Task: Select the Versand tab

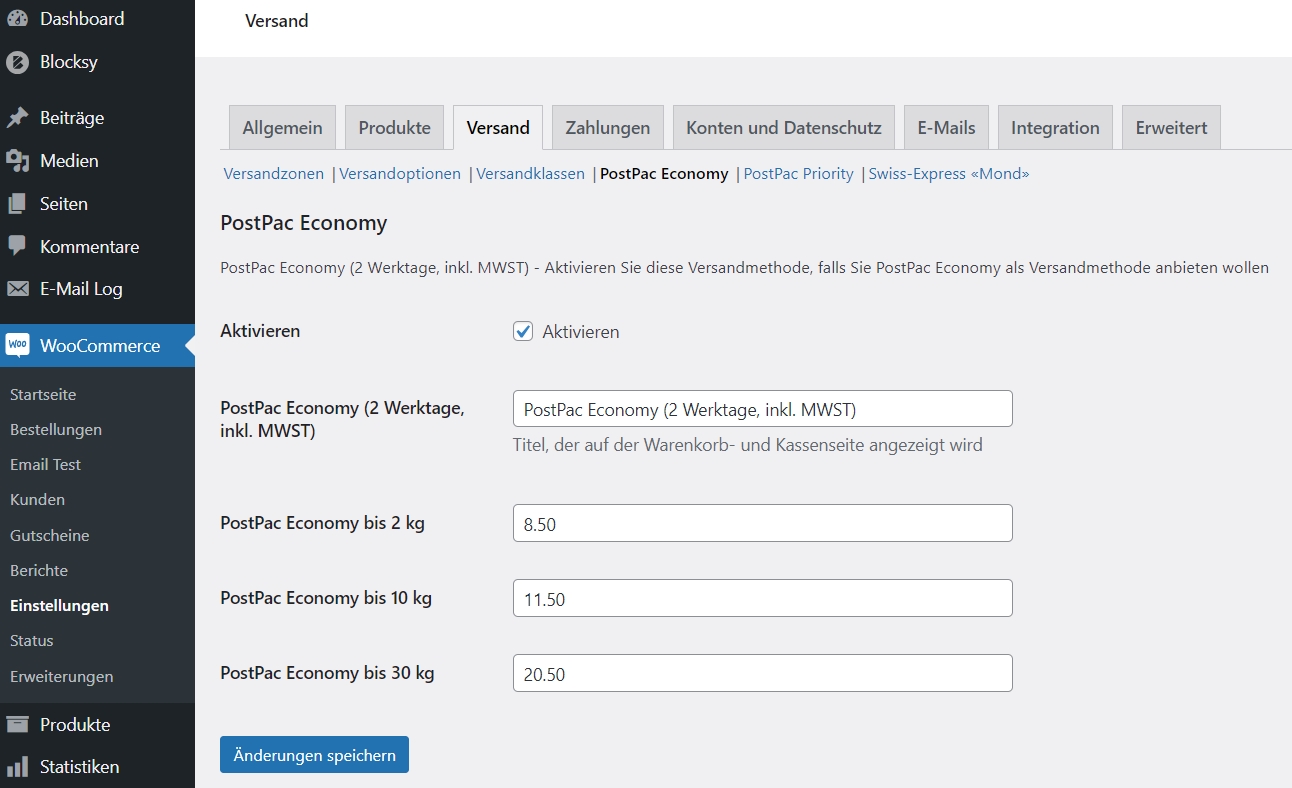Action: [498, 127]
